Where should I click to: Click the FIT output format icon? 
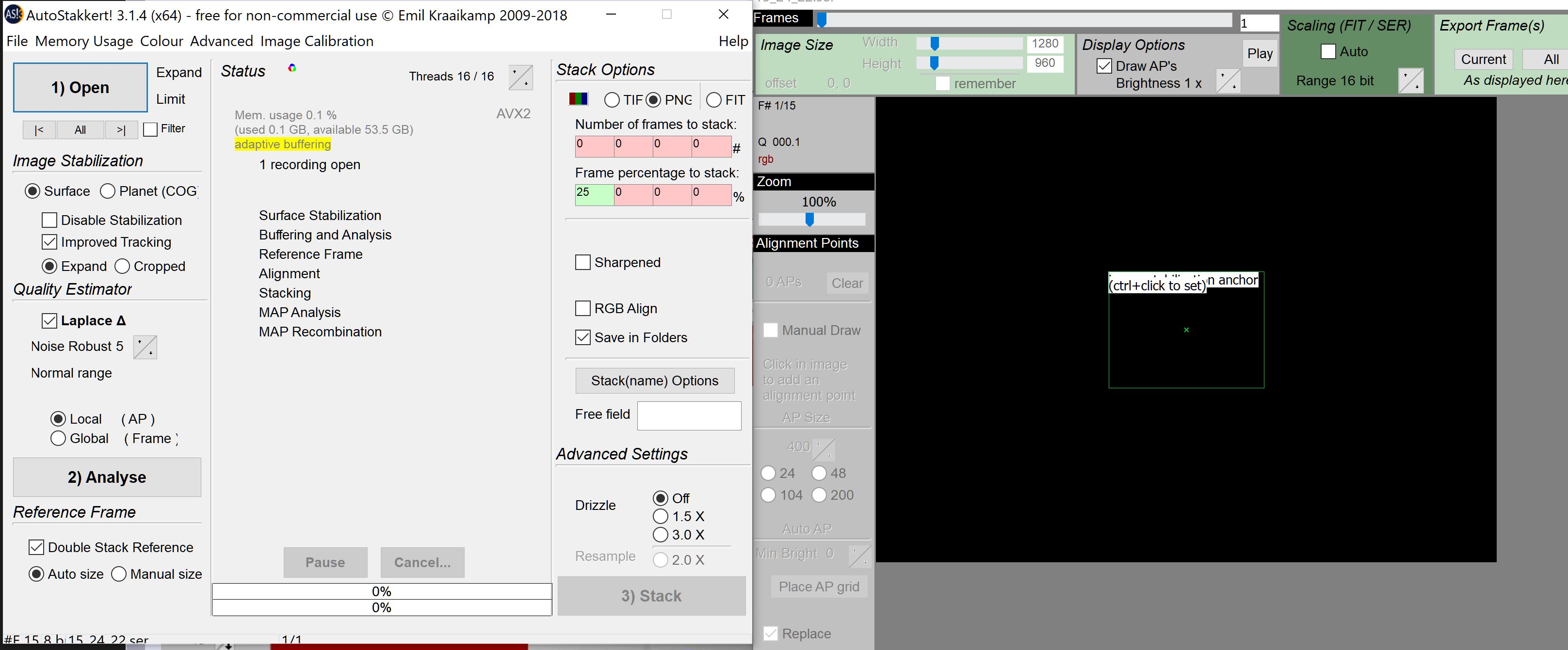(x=714, y=100)
